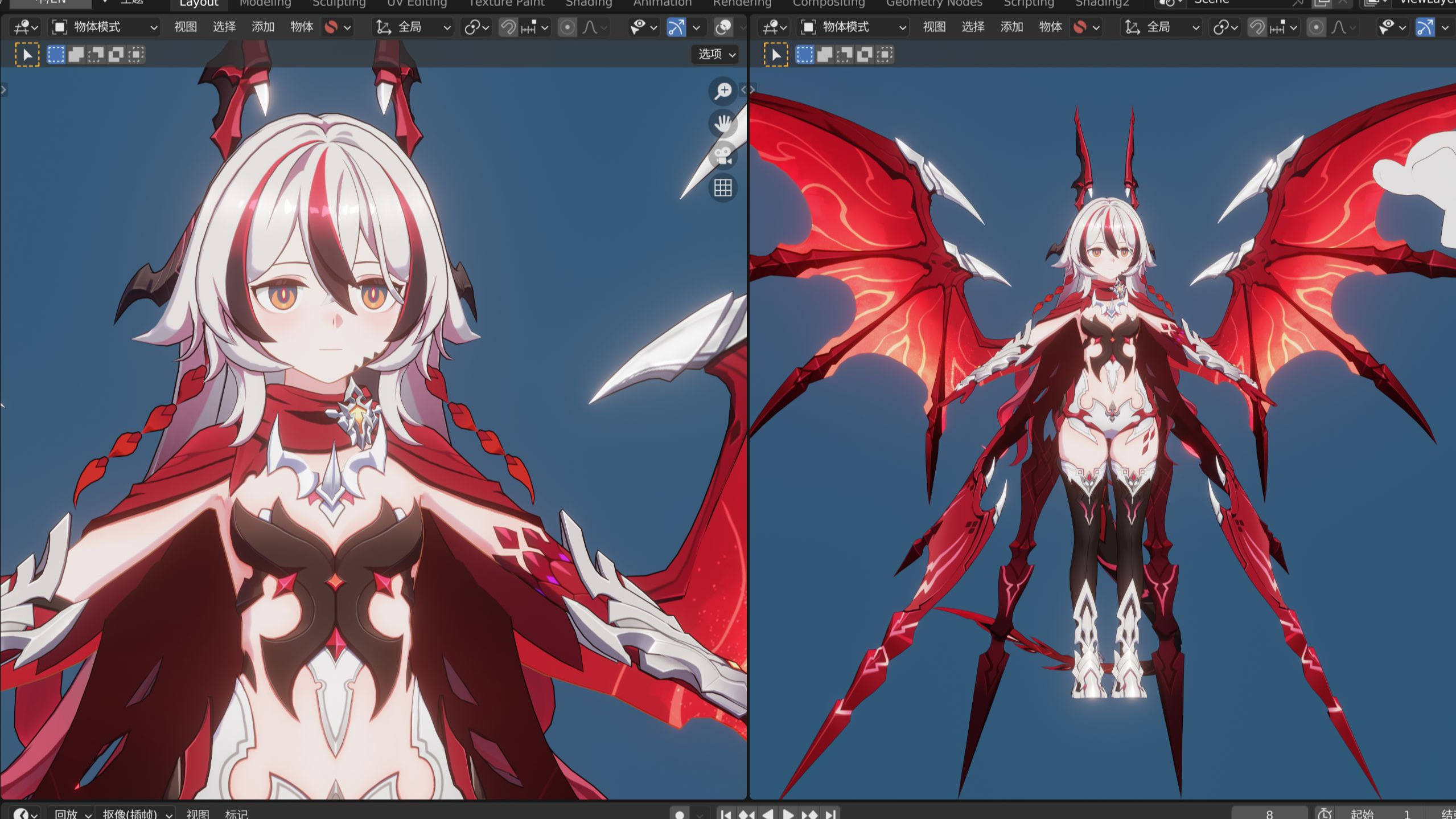Open 选择 menu in left viewport
The width and height of the screenshot is (1456, 819).
tap(224, 27)
